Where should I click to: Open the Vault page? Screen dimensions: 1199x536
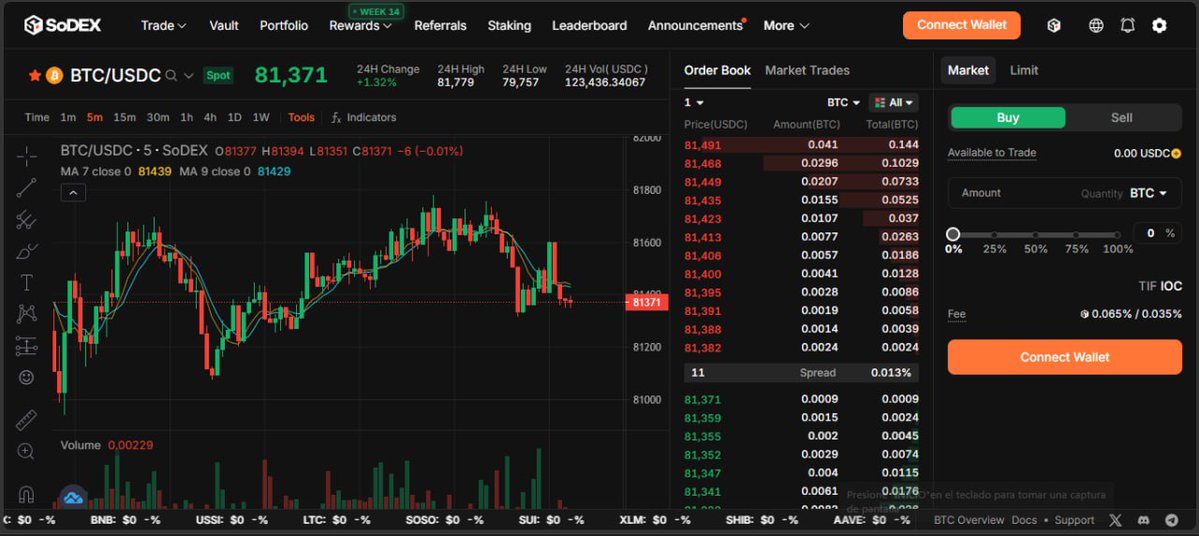pyautogui.click(x=224, y=25)
